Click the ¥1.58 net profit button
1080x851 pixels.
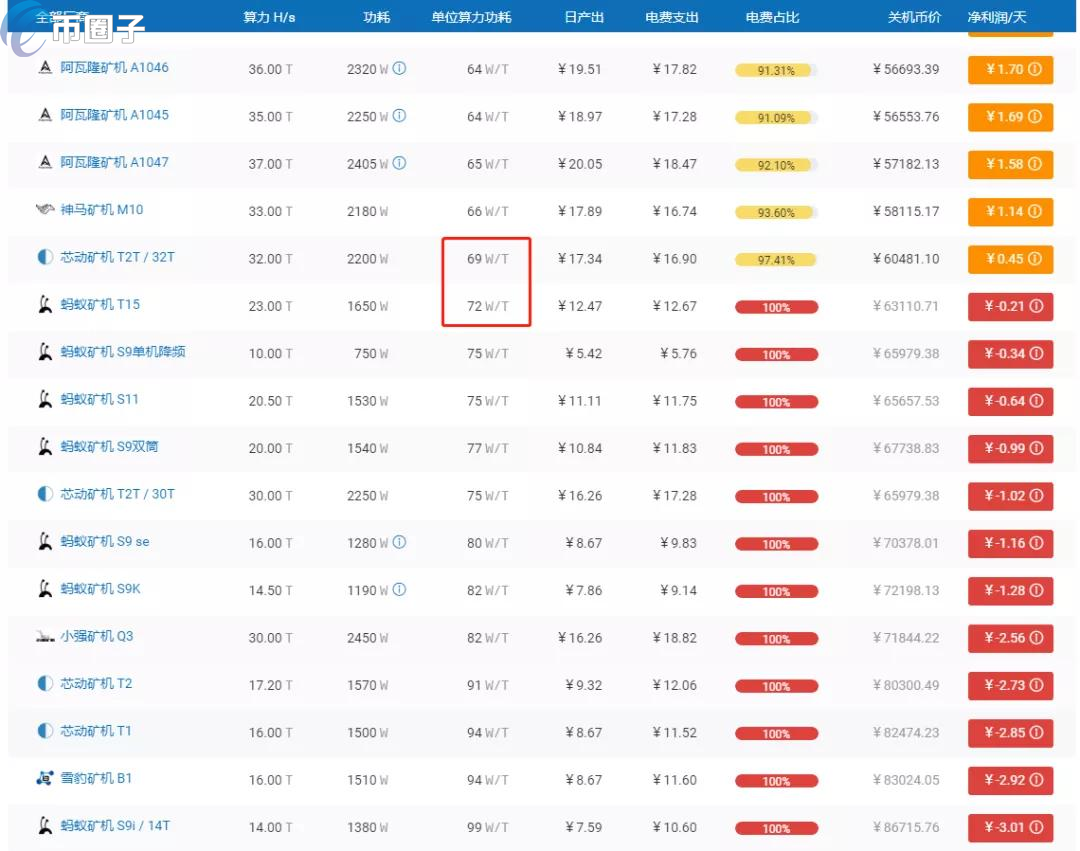(x=1010, y=164)
